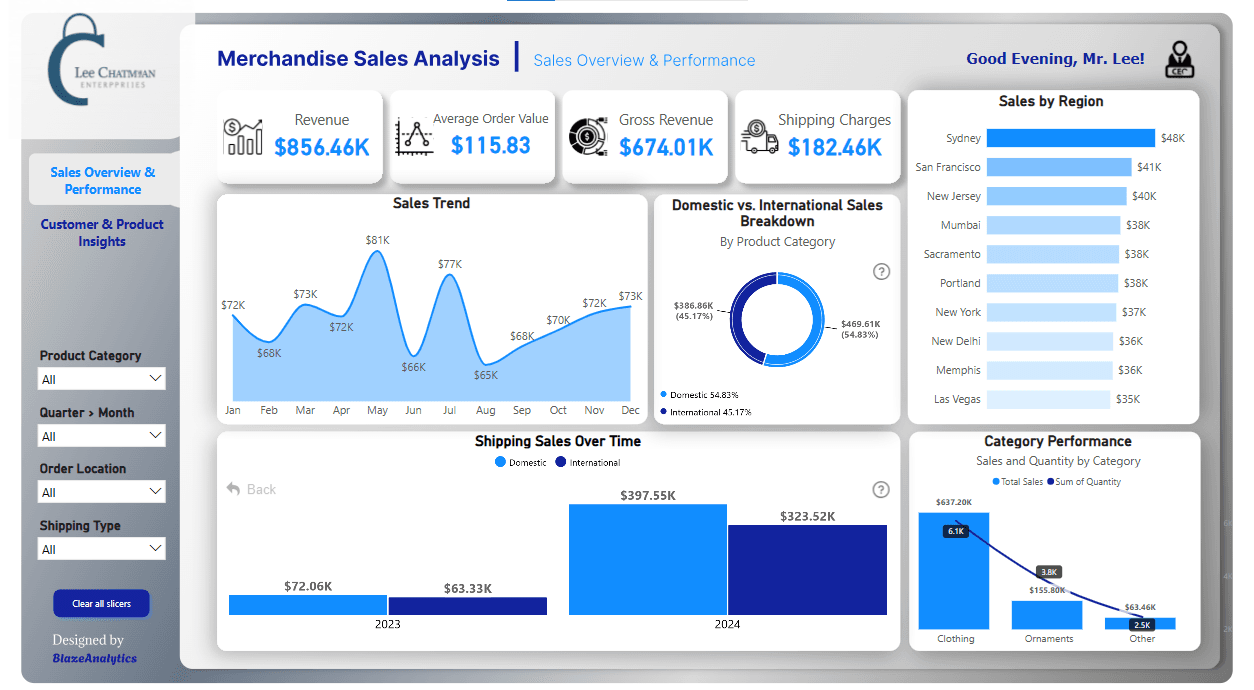Click the Revenue $856.46K value
The width and height of the screenshot is (1254, 690).
pos(322,147)
